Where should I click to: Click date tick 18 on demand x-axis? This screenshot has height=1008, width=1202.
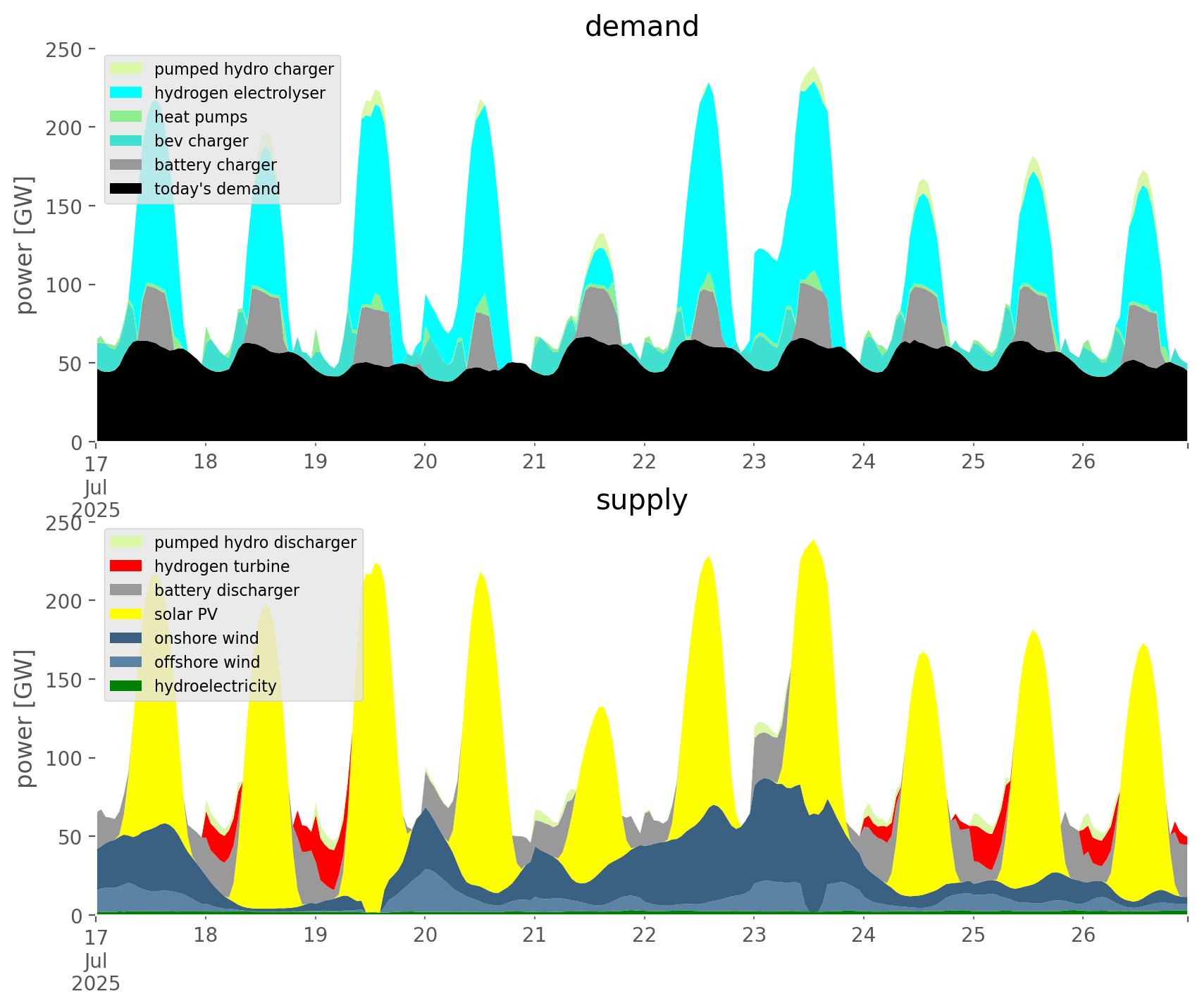point(206,462)
